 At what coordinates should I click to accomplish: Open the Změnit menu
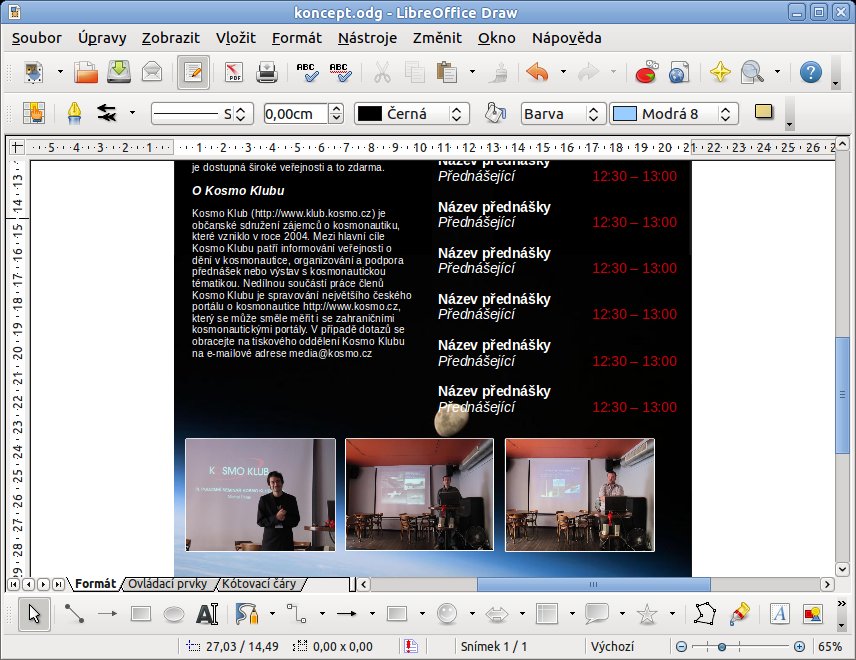(x=437, y=38)
